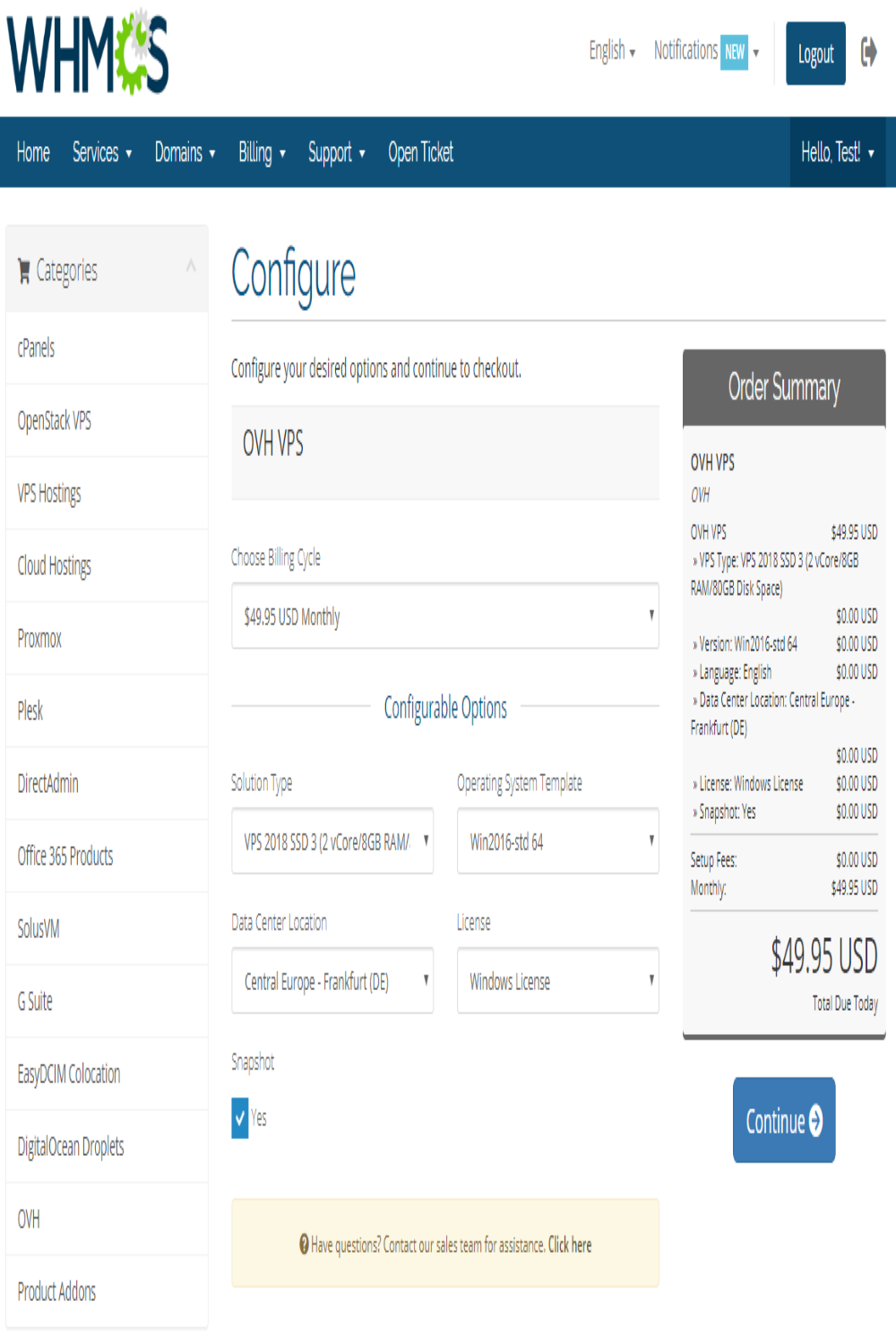
Task: Select the Office 365 Products category
Action: pos(107,857)
